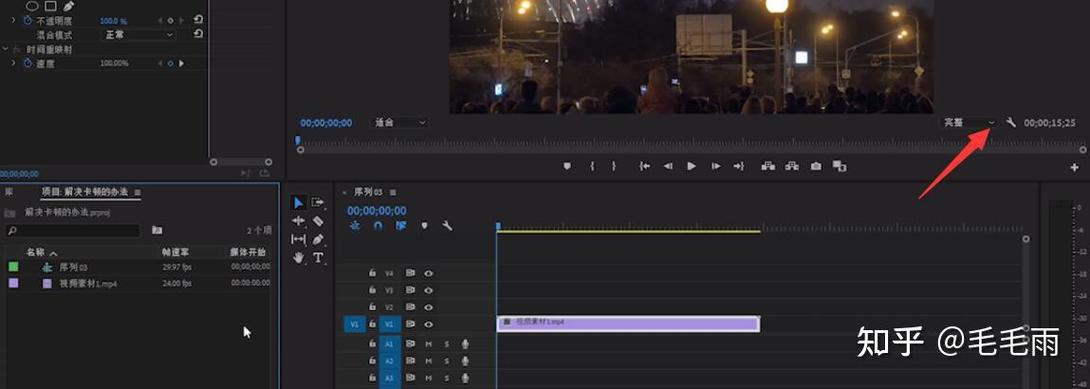Add a marker in the timeline header
The width and height of the screenshot is (1090, 389).
coord(424,226)
